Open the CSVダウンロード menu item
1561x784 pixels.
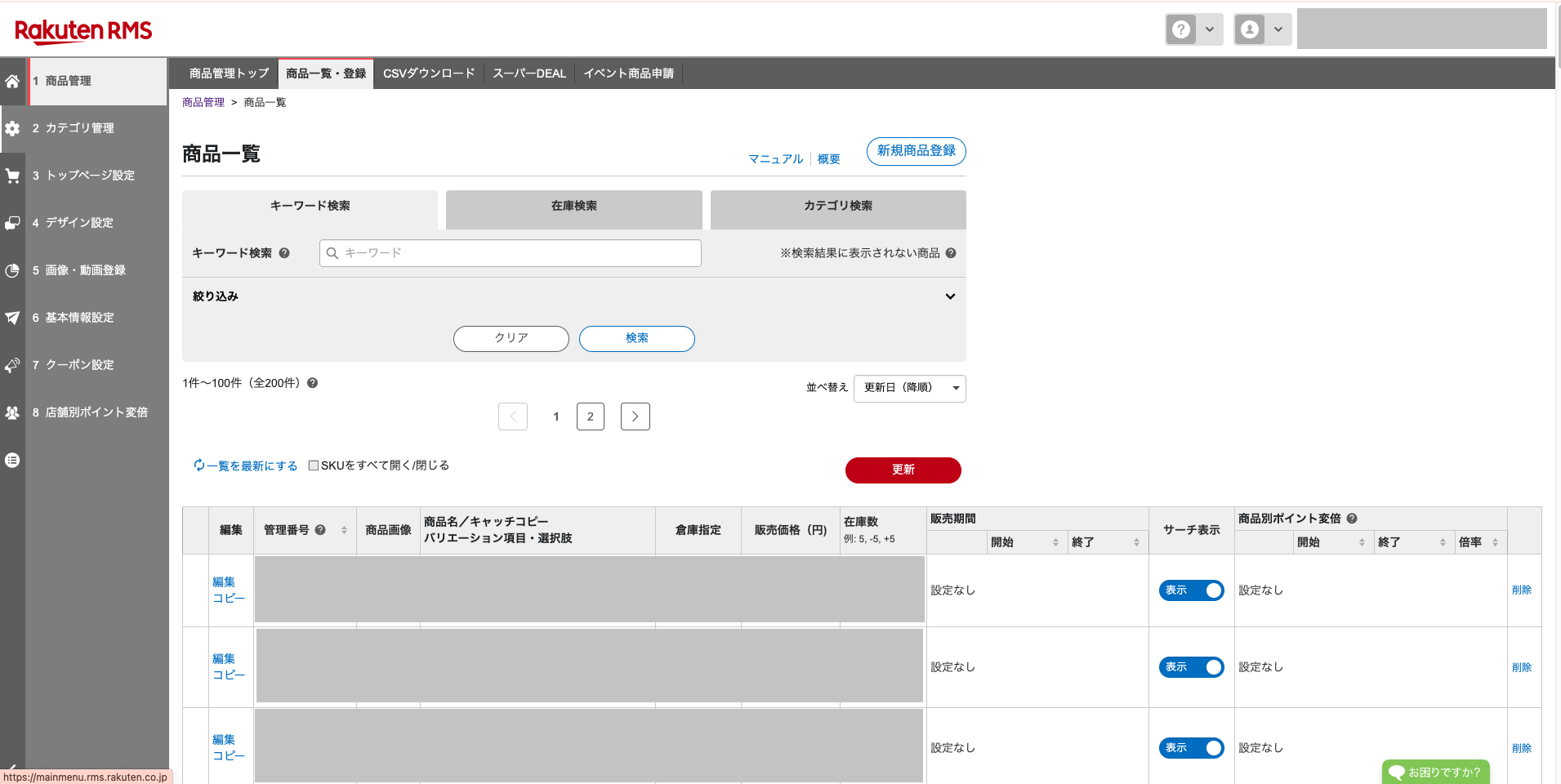pyautogui.click(x=428, y=73)
